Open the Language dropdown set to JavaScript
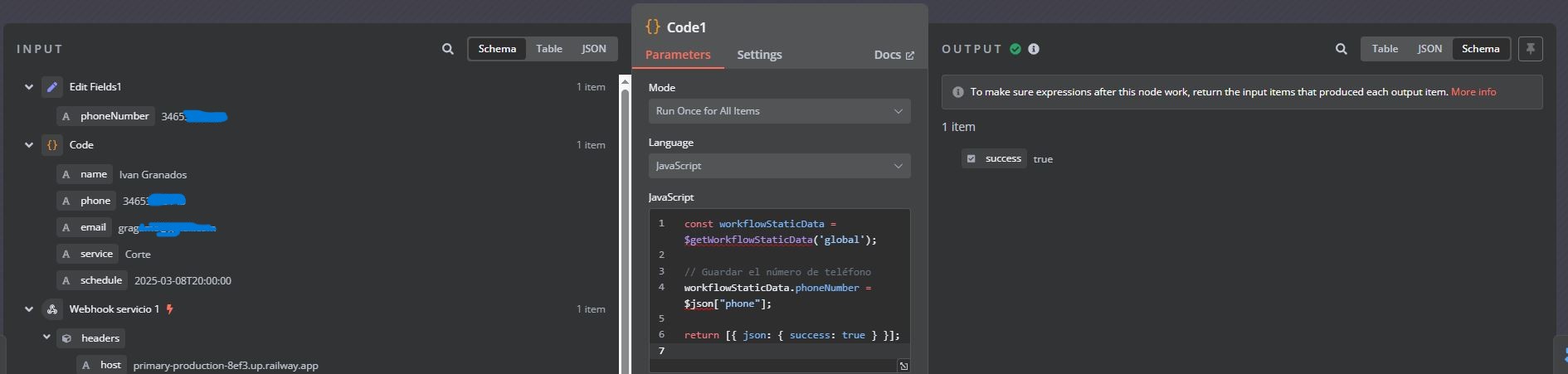The image size is (1568, 374). pyautogui.click(x=779, y=166)
